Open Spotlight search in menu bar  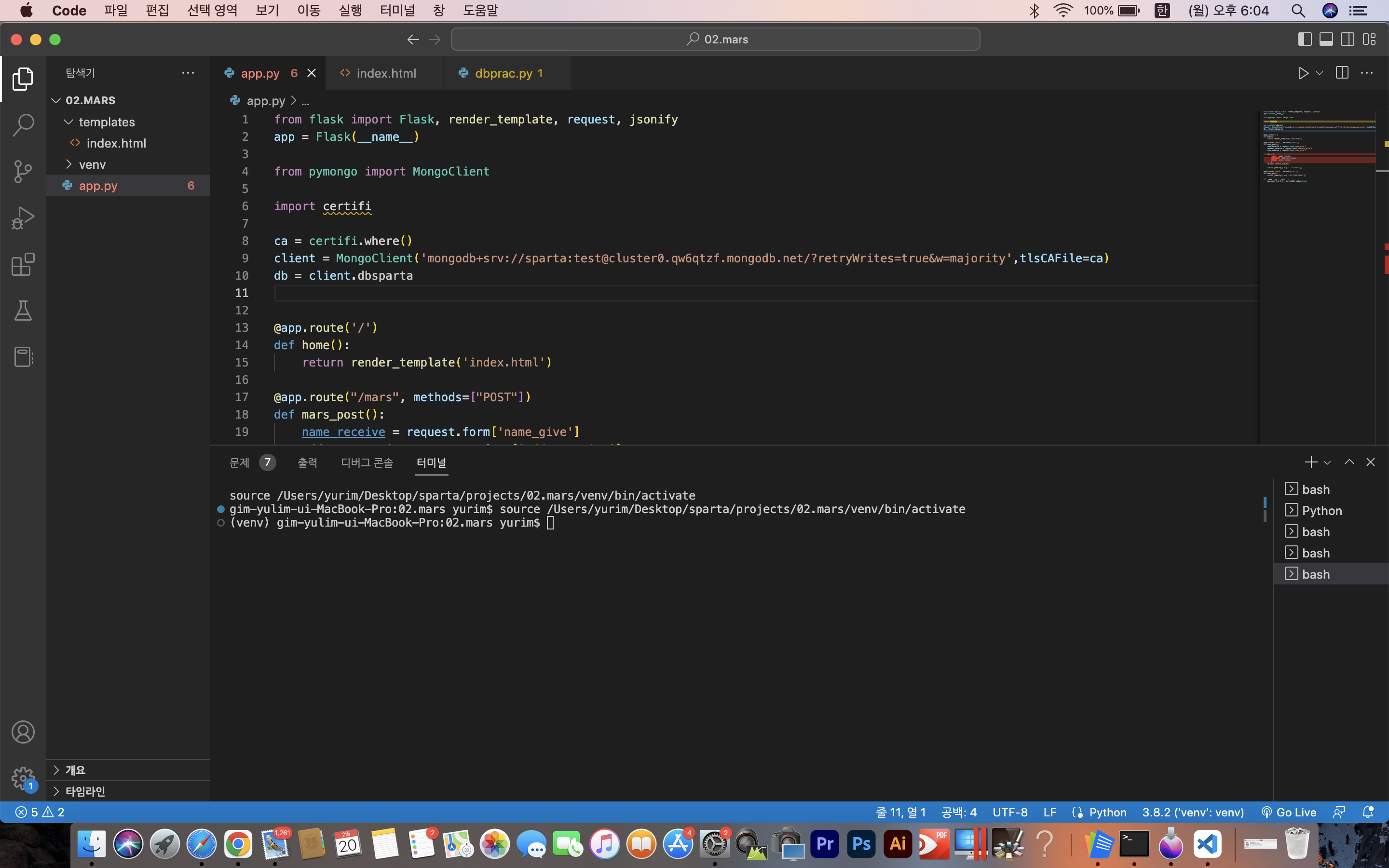pyautogui.click(x=1298, y=10)
